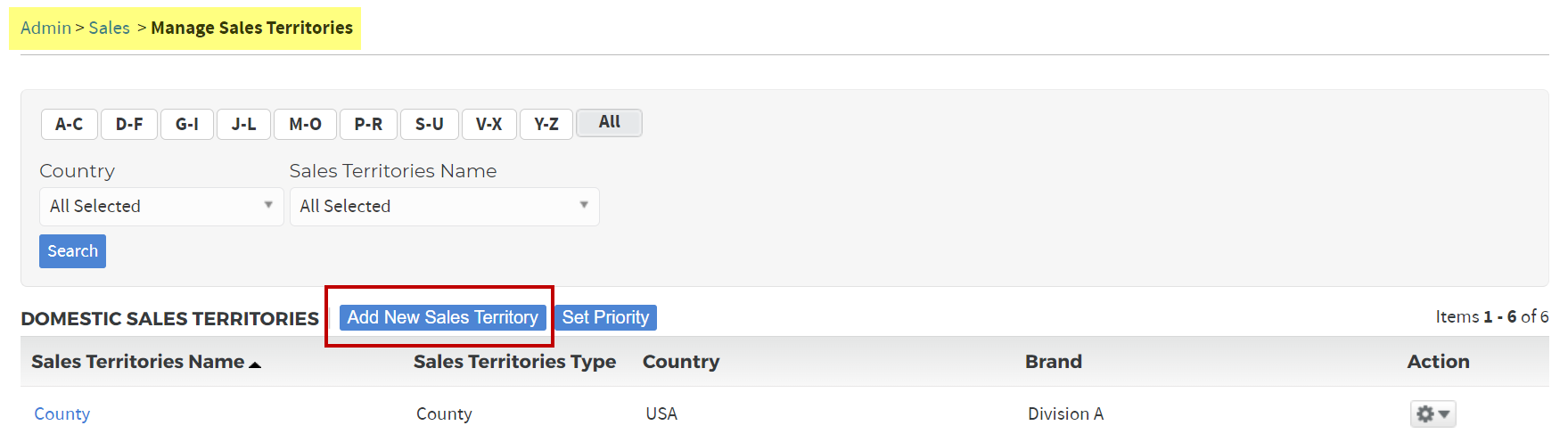Viewport: 1568px width, 442px height.
Task: Filter by V-X letter range
Action: pyautogui.click(x=488, y=124)
